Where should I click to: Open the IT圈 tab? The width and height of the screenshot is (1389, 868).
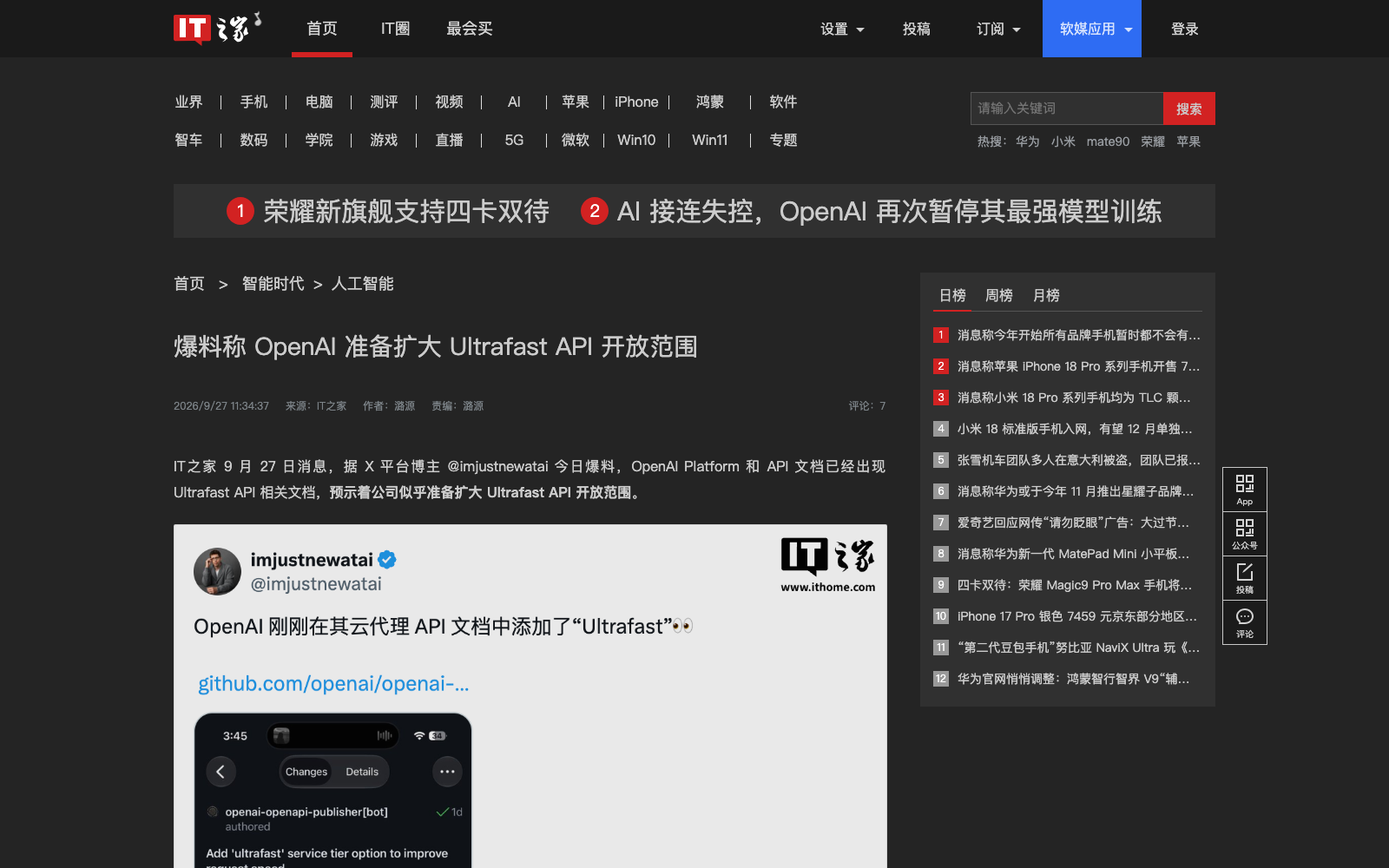[x=395, y=29]
